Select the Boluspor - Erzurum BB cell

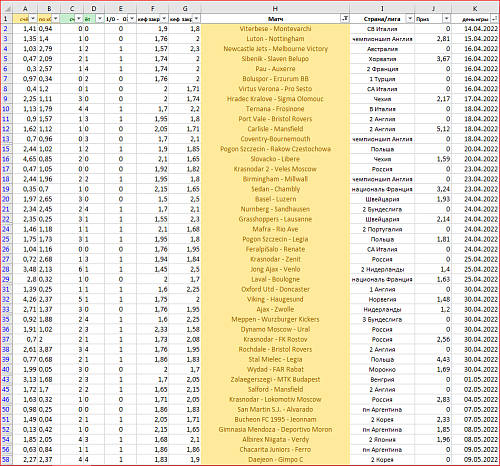275,79
